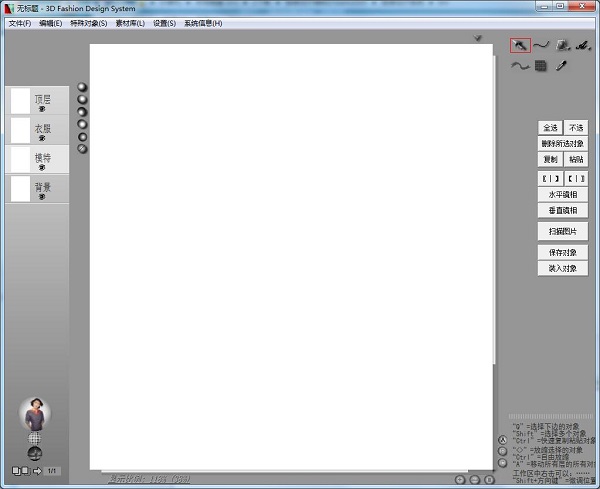Open the checkered fabric sphere
Viewport: 600px width, 489px height.
34,438
